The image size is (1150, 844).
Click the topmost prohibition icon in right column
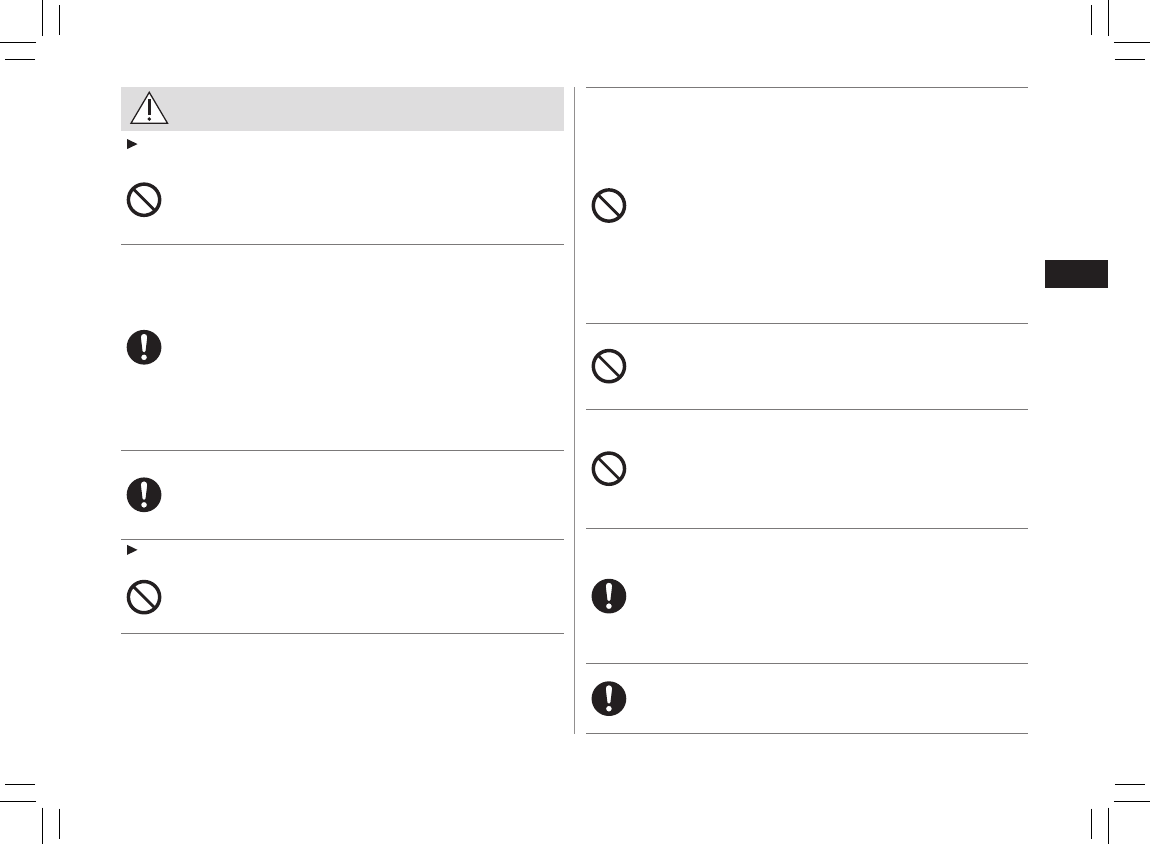point(609,206)
